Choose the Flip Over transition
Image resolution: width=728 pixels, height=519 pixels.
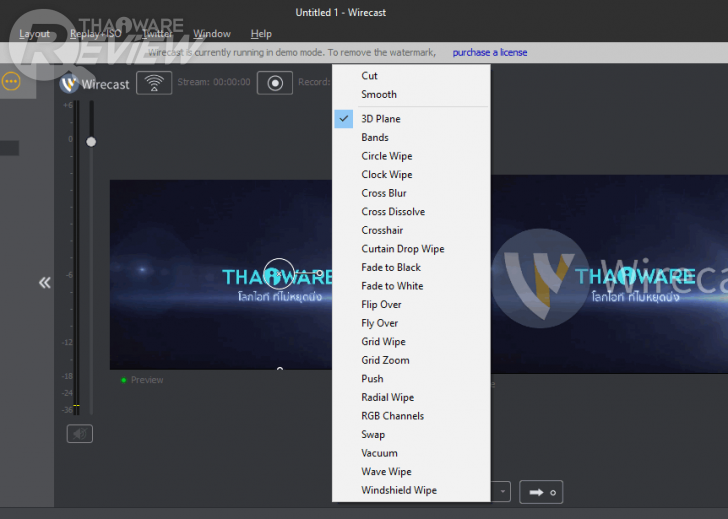pos(411,305)
